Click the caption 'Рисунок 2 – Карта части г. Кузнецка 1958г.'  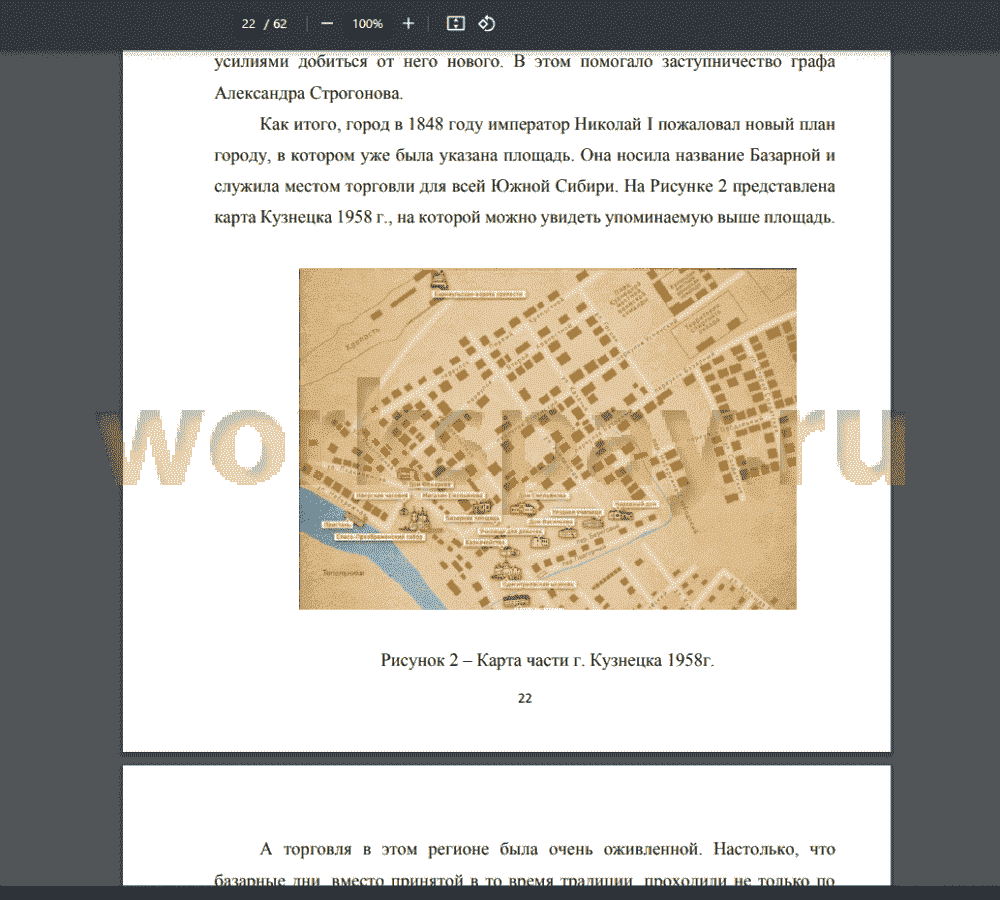tap(547, 660)
